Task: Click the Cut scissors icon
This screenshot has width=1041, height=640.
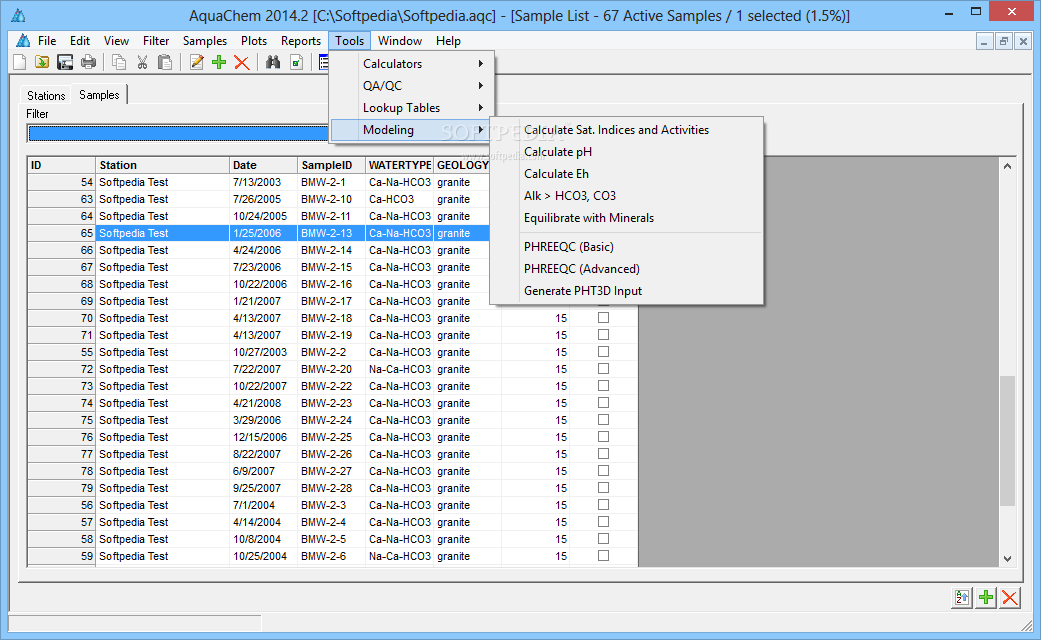Action: 142,62
